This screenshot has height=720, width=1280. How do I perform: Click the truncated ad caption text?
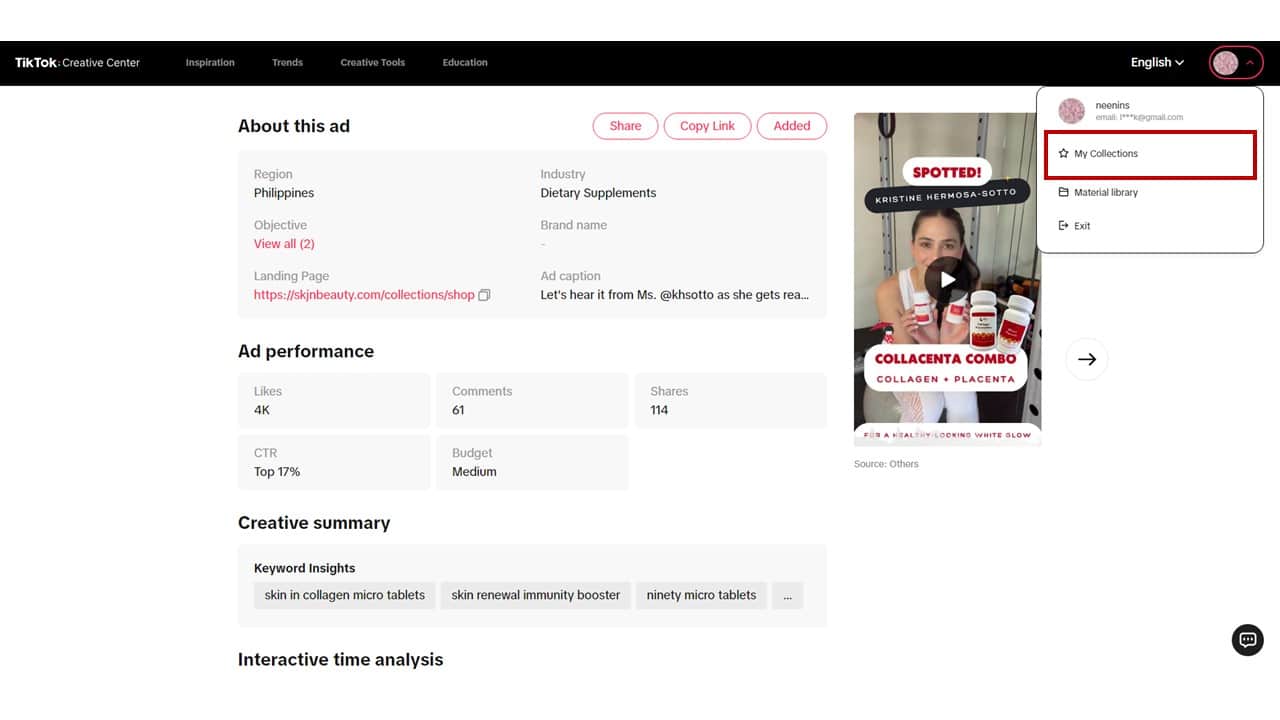(675, 295)
